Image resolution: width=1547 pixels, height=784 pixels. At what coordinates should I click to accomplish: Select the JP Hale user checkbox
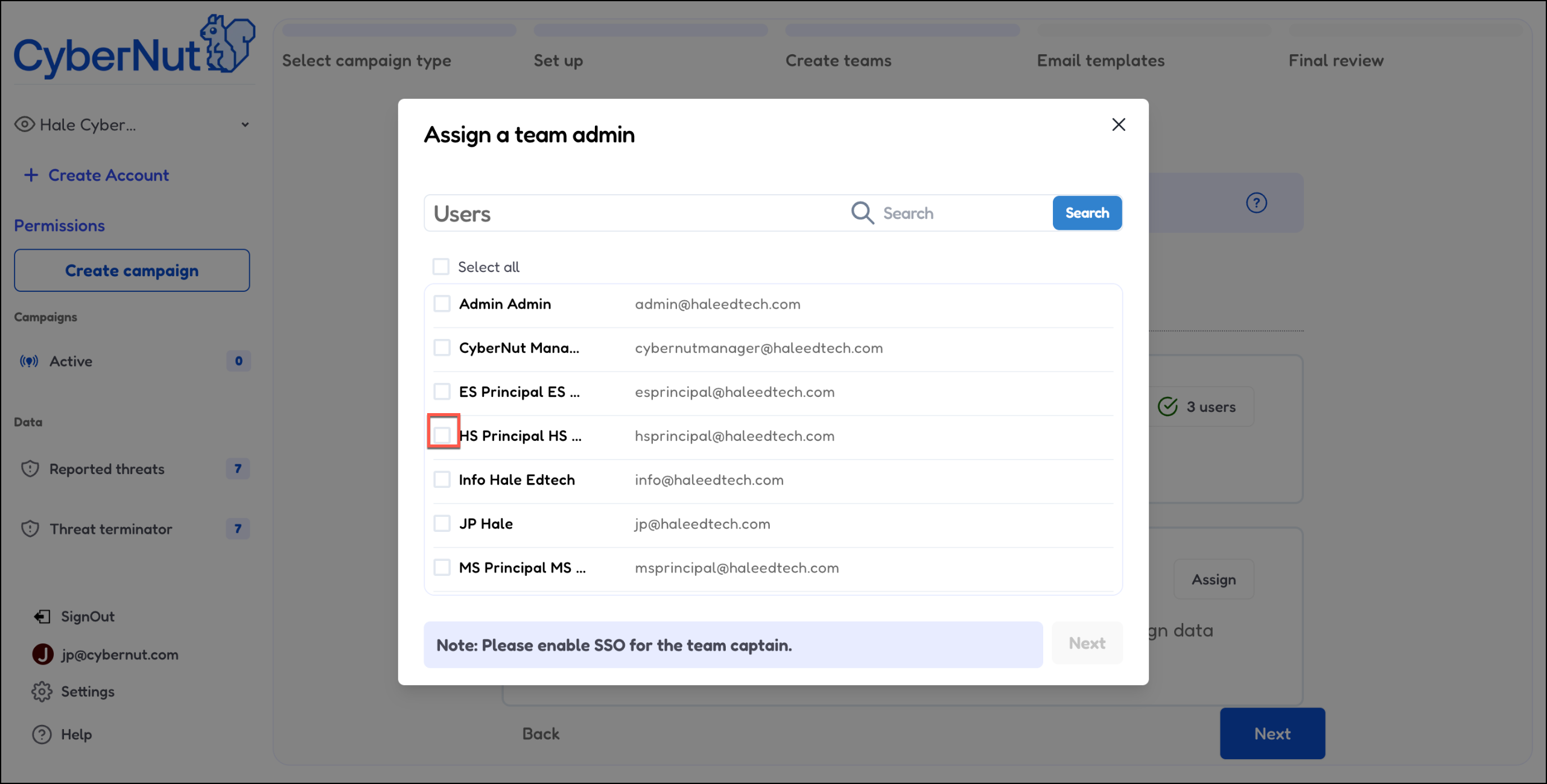[442, 523]
